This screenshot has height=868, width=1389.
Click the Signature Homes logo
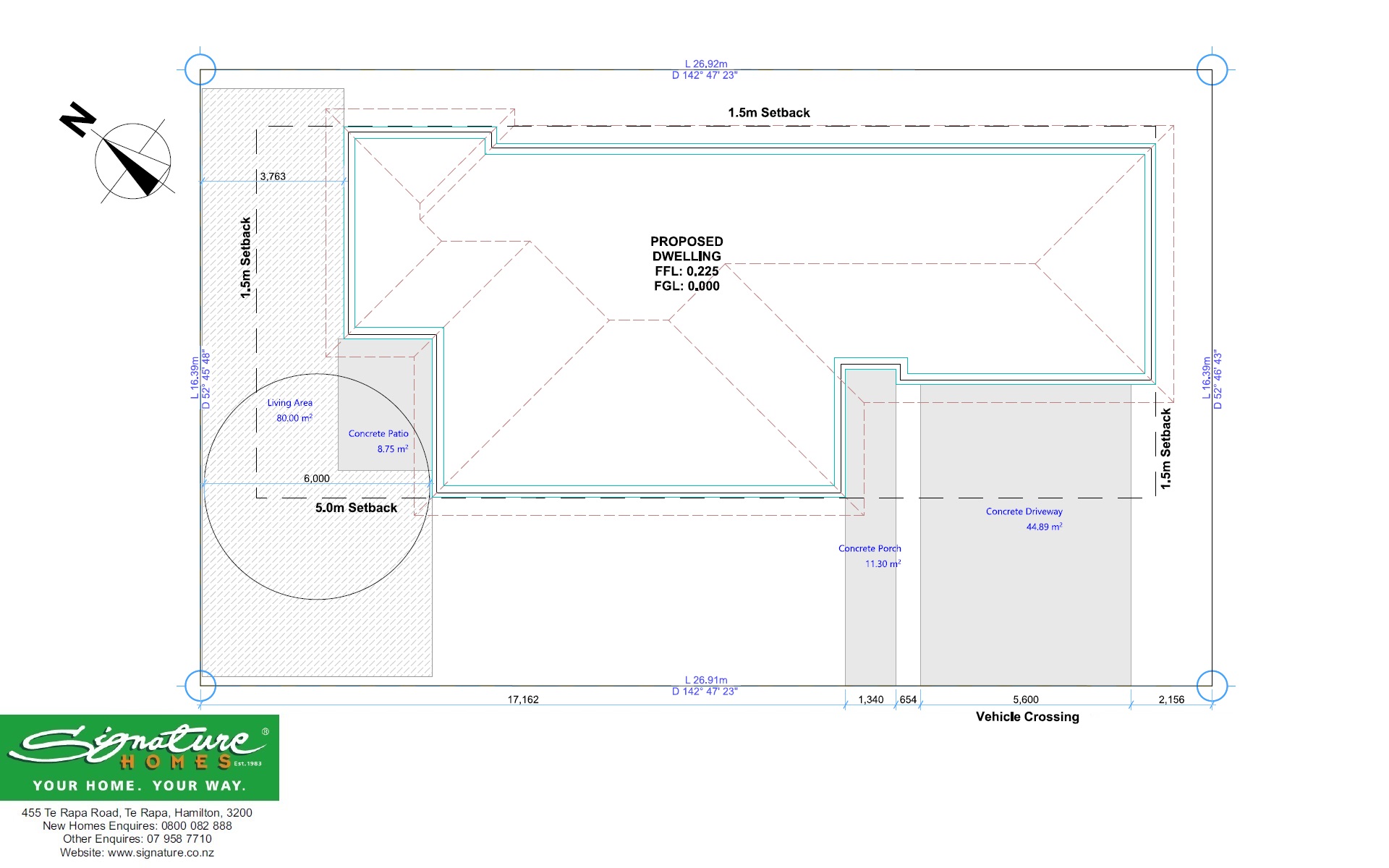[x=139, y=757]
